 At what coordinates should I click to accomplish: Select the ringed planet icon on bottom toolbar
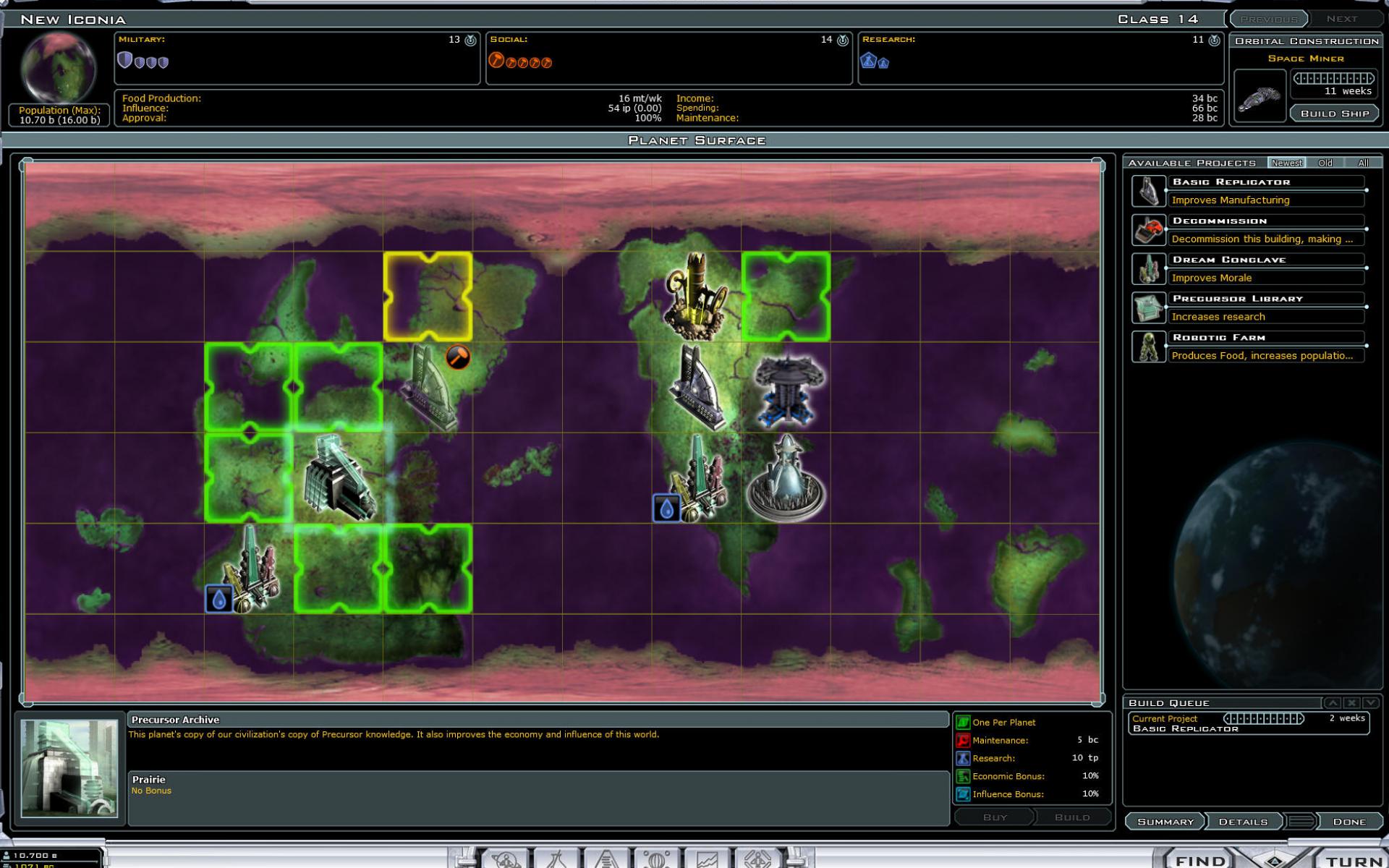[506, 861]
